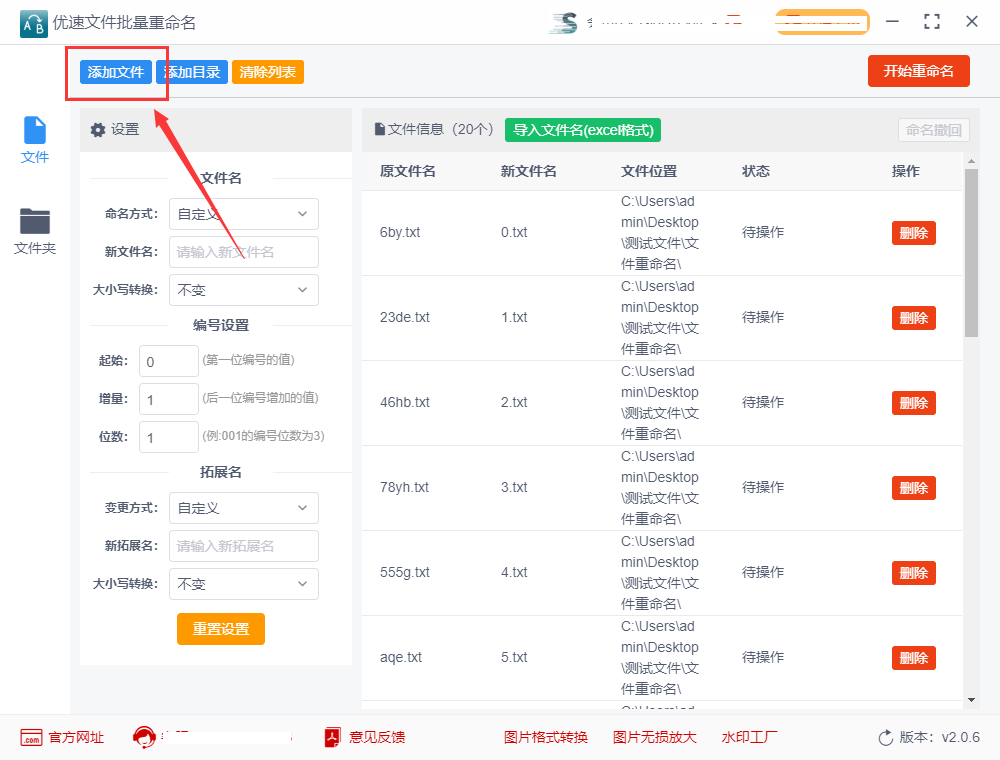Image resolution: width=1000 pixels, height=760 pixels.
Task: Focus the 新拓展名 input field
Action: point(244,546)
